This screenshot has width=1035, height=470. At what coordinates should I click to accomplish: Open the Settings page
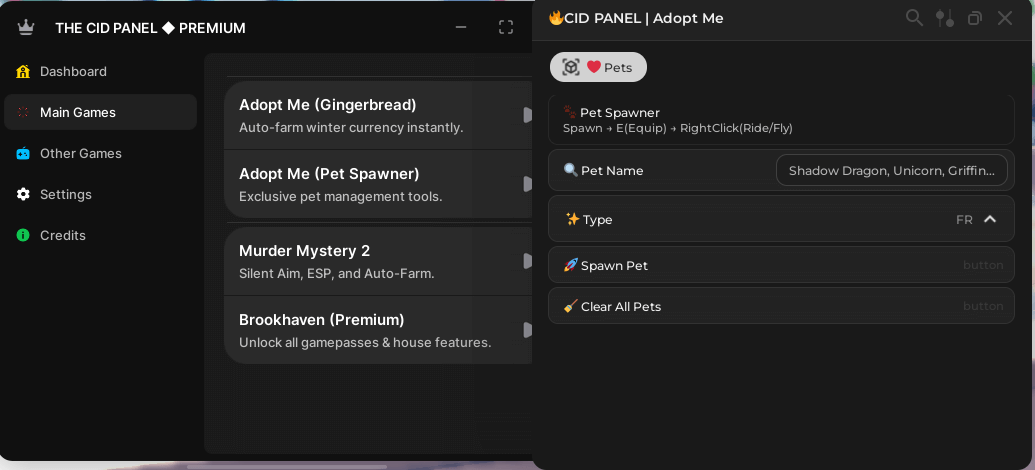(100, 194)
